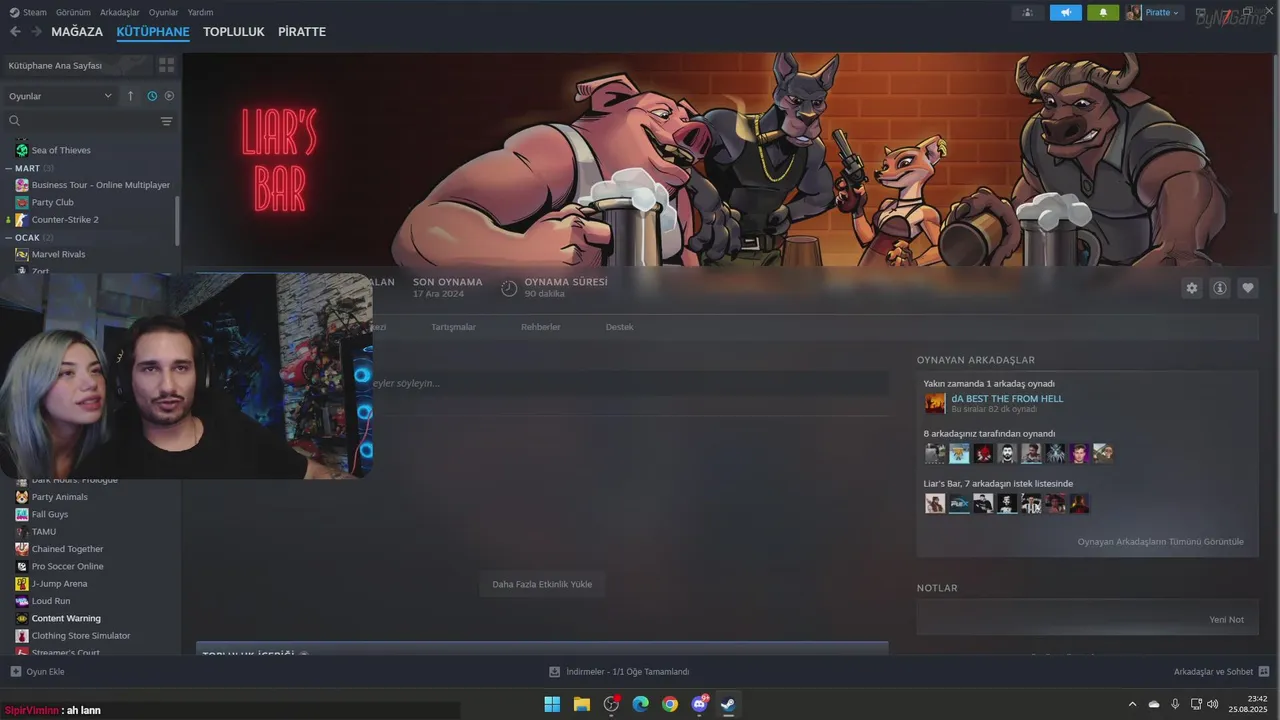Open the green notifications bell
Image resolution: width=1280 pixels, height=720 pixels.
point(1104,12)
